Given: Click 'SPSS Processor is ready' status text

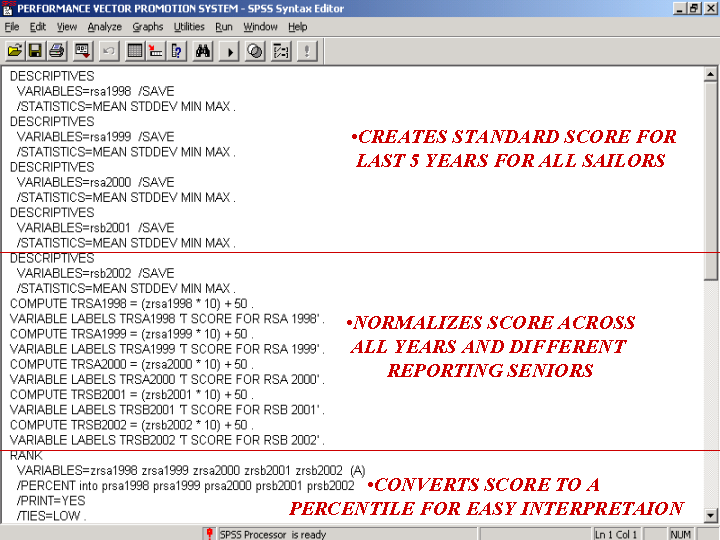Looking at the screenshot, I should [273, 534].
